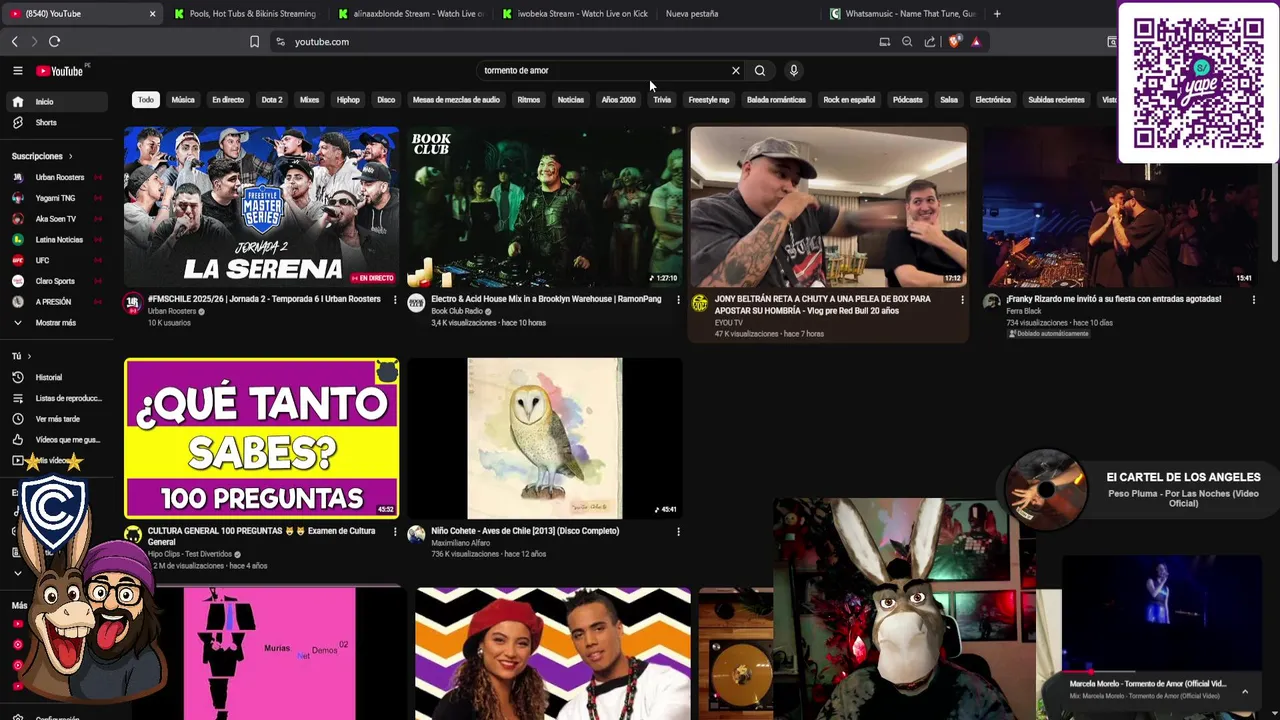This screenshot has height=720, width=1280.
Task: Open options menu for Franky Rizardo video
Action: (1254, 299)
